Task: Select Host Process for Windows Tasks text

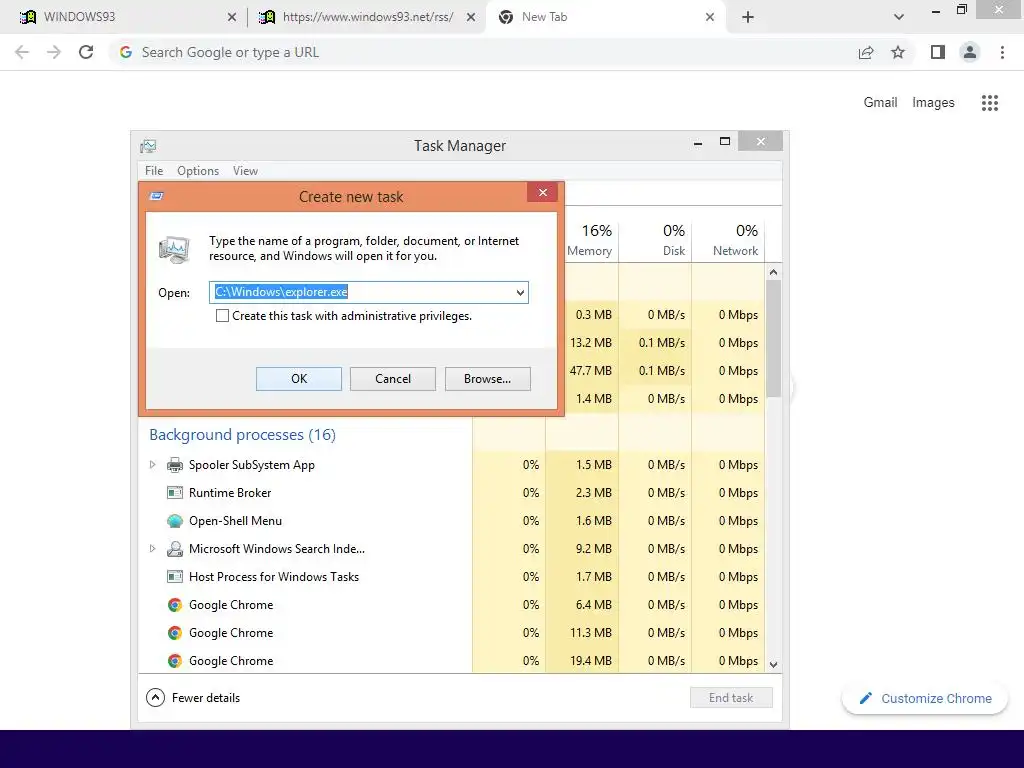Action: (274, 577)
